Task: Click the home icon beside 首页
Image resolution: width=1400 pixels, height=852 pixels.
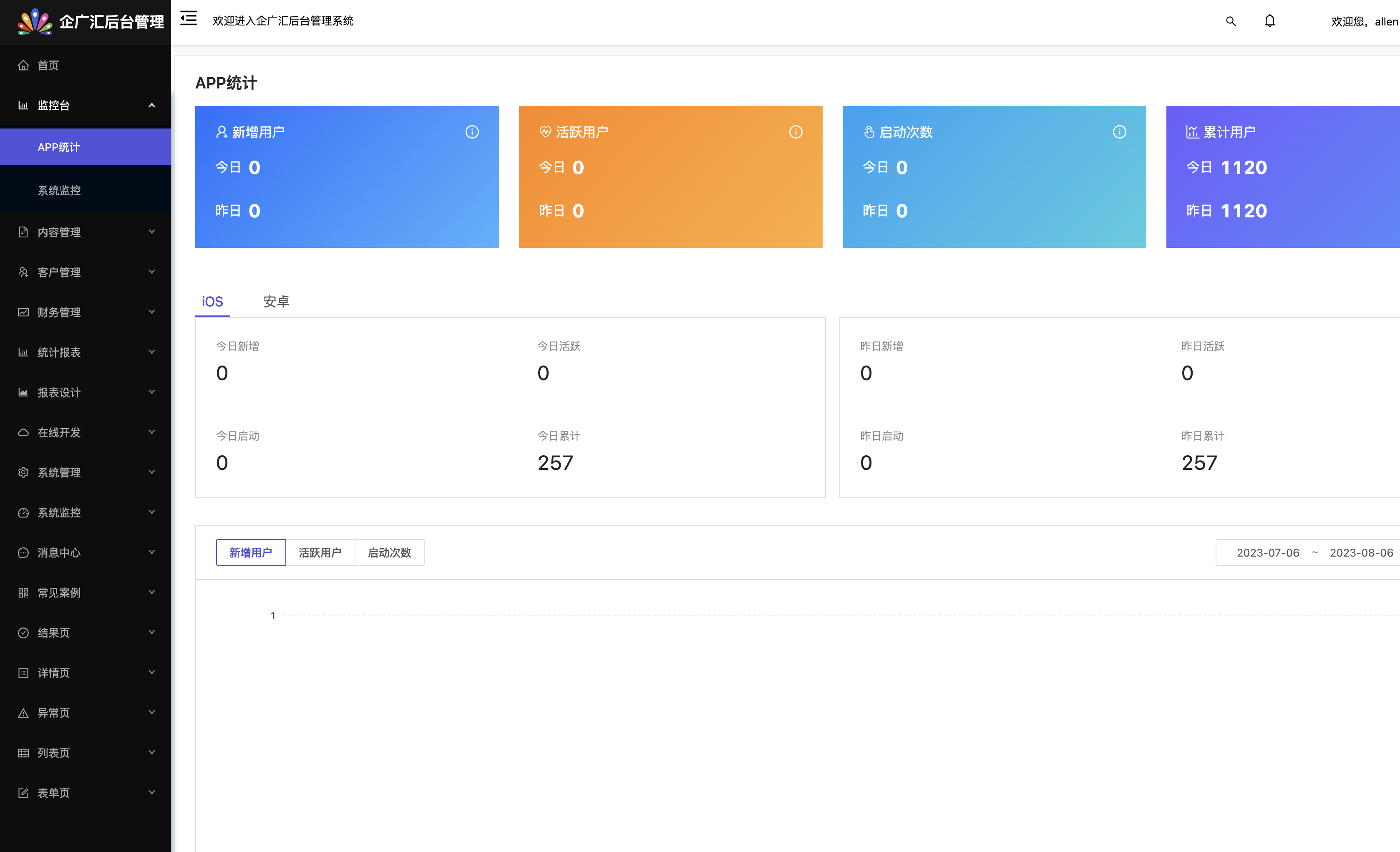Action: coord(23,66)
